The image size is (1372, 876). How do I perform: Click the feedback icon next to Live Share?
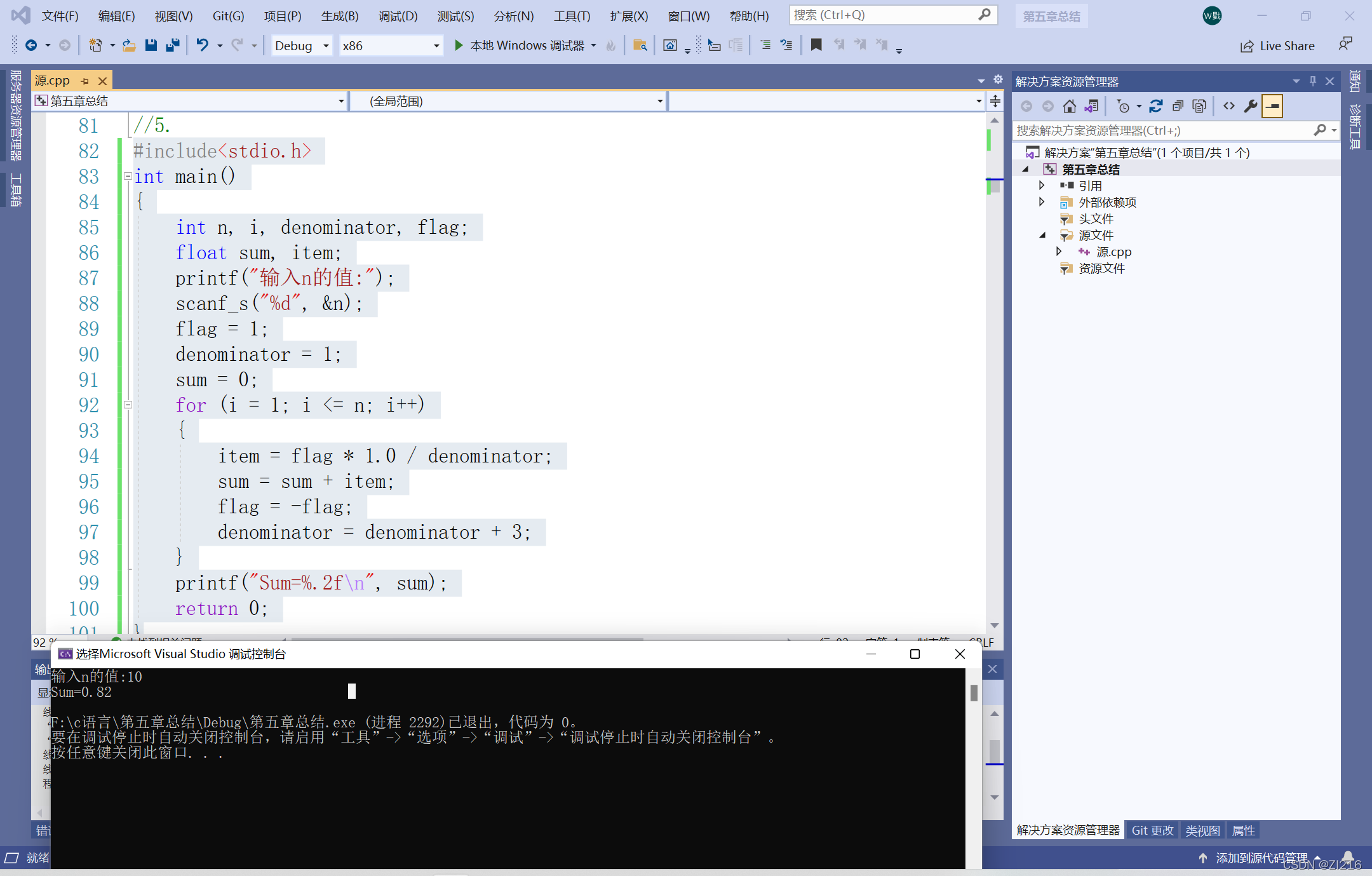pos(1345,44)
